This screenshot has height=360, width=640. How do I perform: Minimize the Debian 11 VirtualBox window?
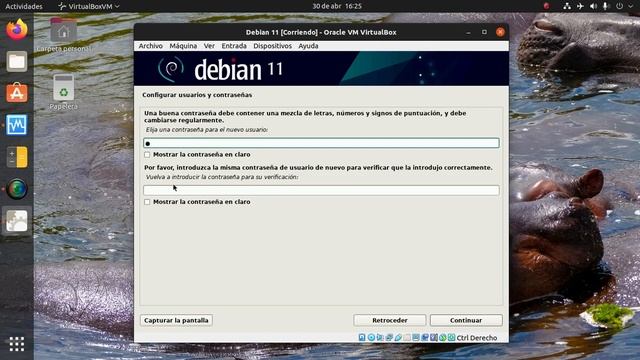click(469, 32)
